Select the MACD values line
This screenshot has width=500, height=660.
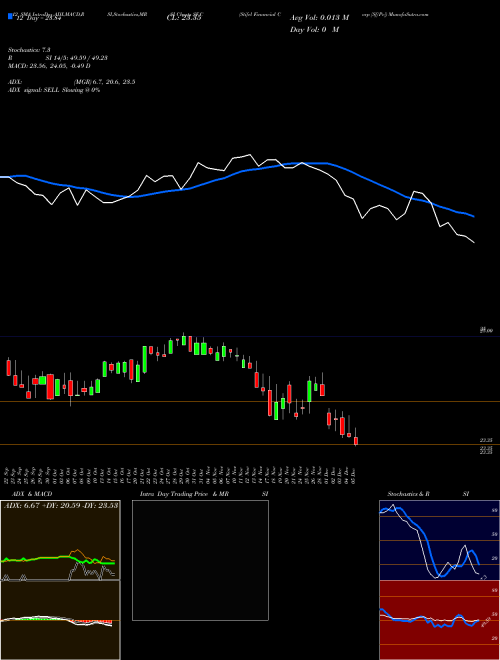click(49, 66)
